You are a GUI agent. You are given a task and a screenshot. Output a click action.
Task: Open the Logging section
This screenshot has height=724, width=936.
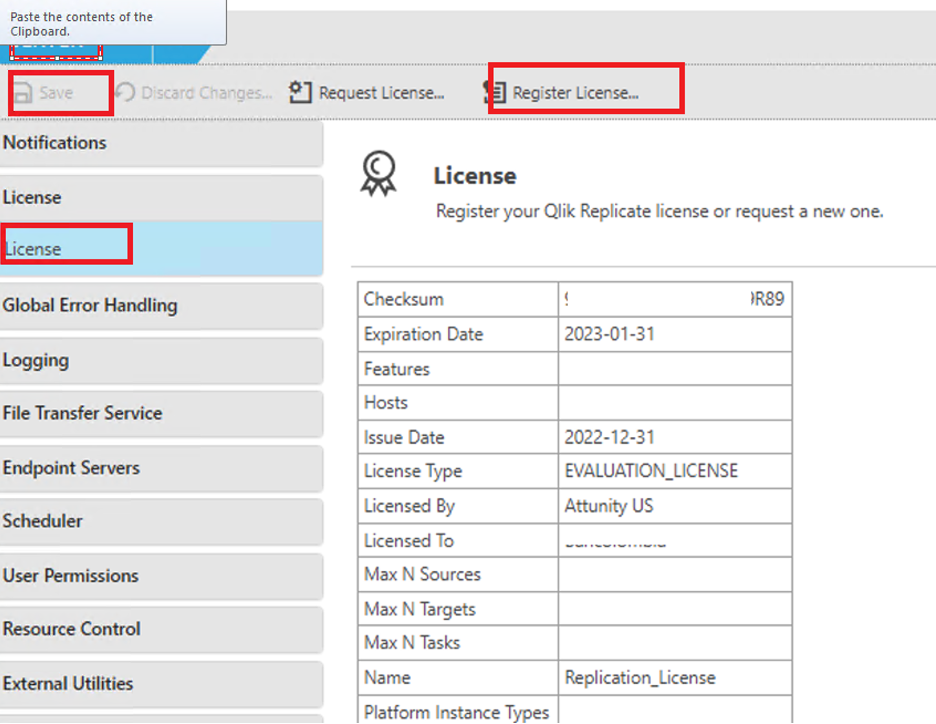[161, 361]
